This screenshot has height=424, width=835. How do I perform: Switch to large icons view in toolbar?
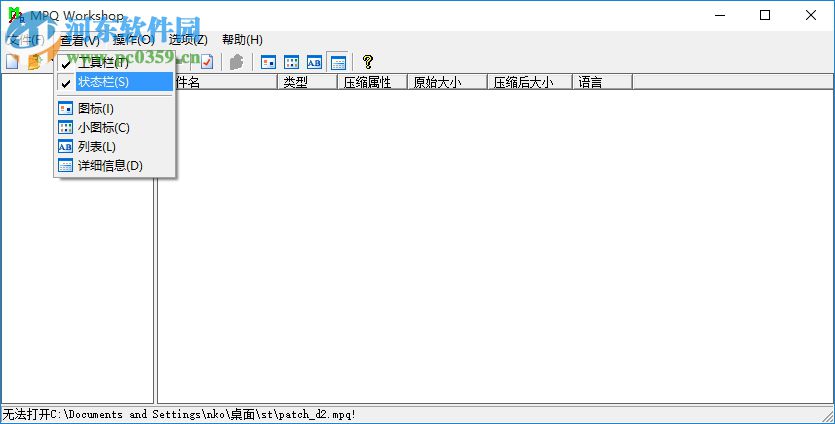[268, 62]
